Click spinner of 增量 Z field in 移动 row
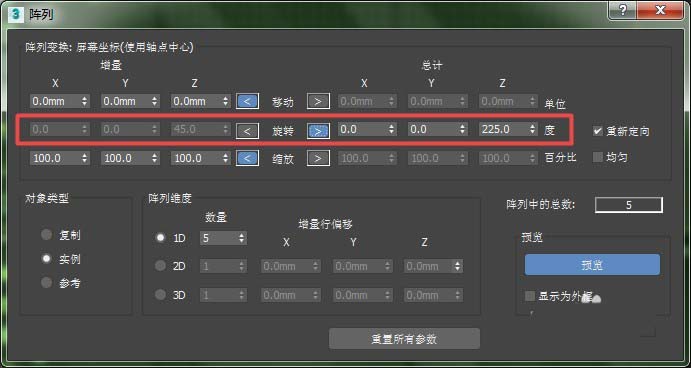 226,101
